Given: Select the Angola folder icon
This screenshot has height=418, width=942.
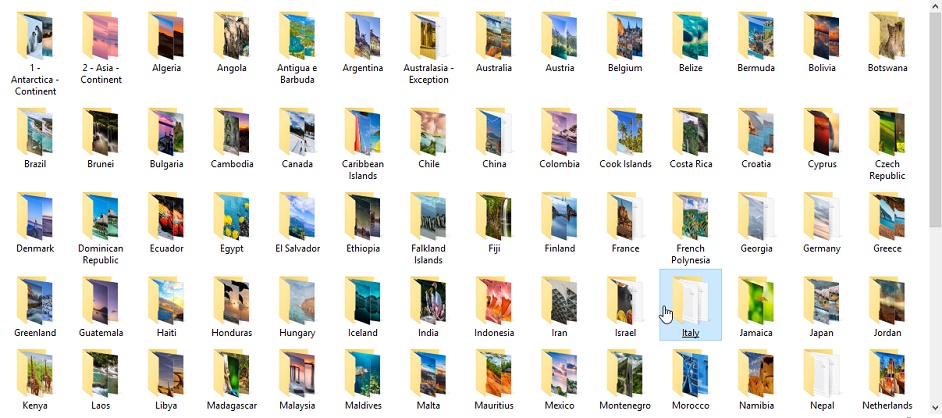Looking at the screenshot, I should [231, 35].
